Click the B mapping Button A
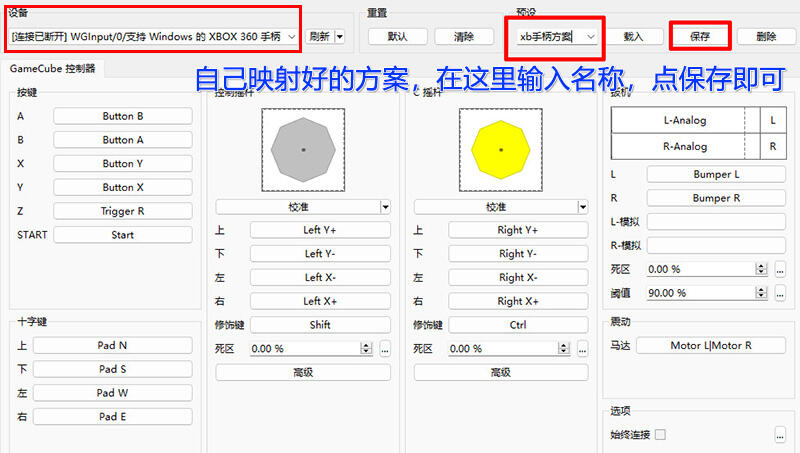 123,140
